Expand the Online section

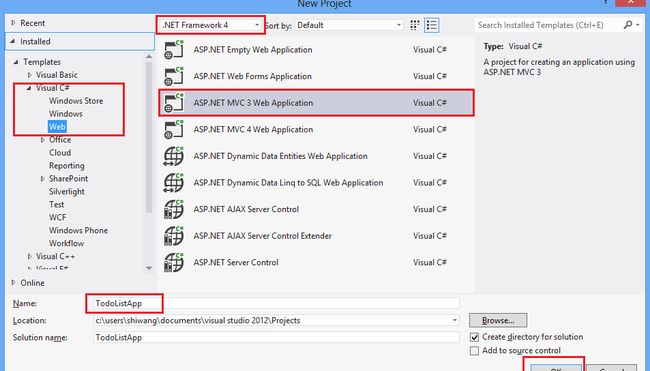[x=13, y=283]
